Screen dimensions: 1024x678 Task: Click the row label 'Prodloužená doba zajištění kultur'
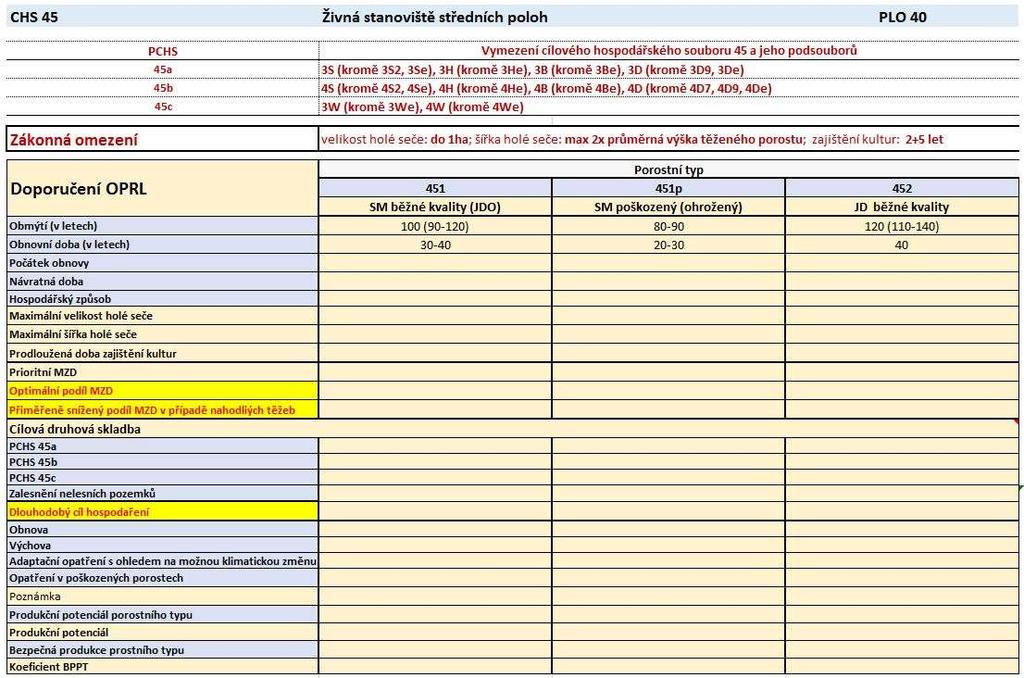pyautogui.click(x=162, y=353)
